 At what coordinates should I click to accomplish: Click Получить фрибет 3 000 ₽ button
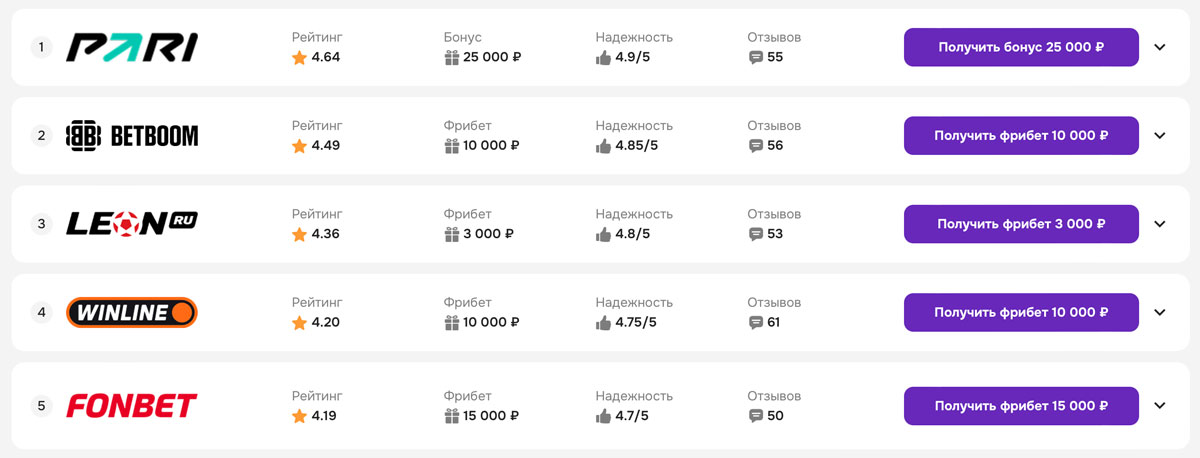[1021, 224]
